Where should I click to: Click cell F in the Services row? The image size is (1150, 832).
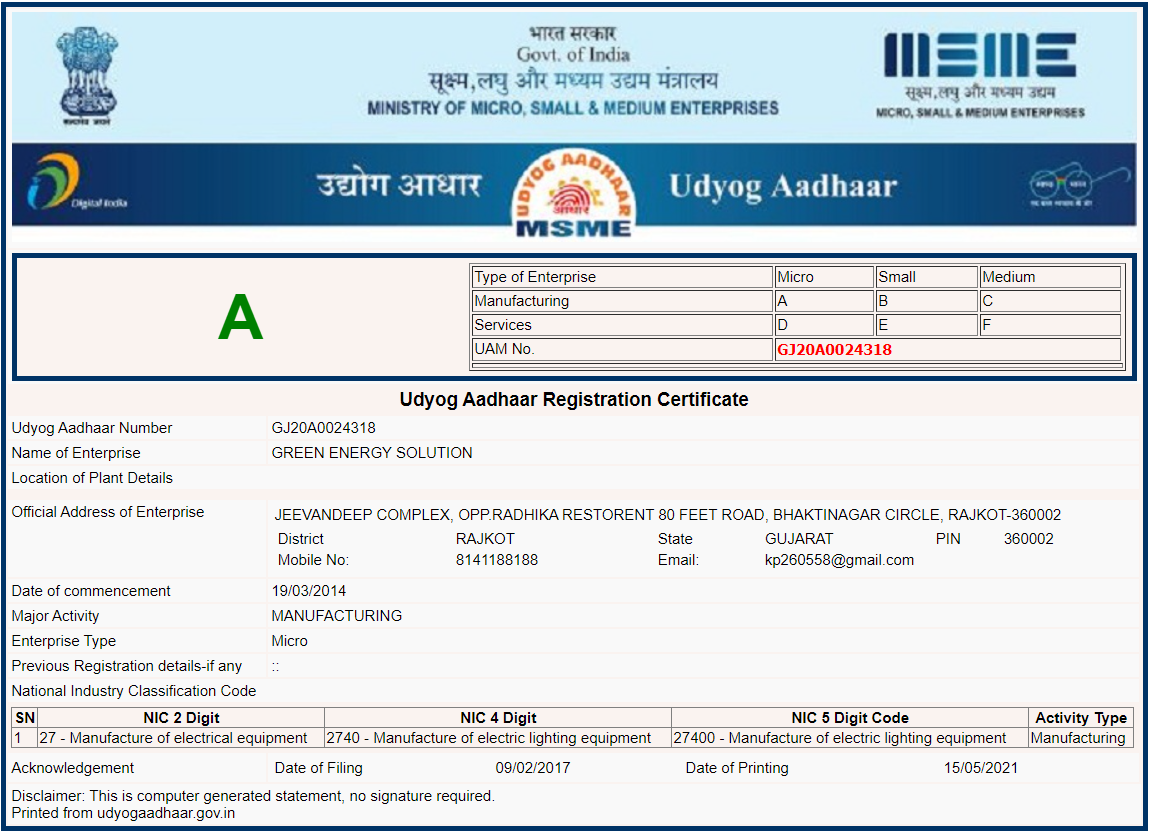pos(1050,324)
